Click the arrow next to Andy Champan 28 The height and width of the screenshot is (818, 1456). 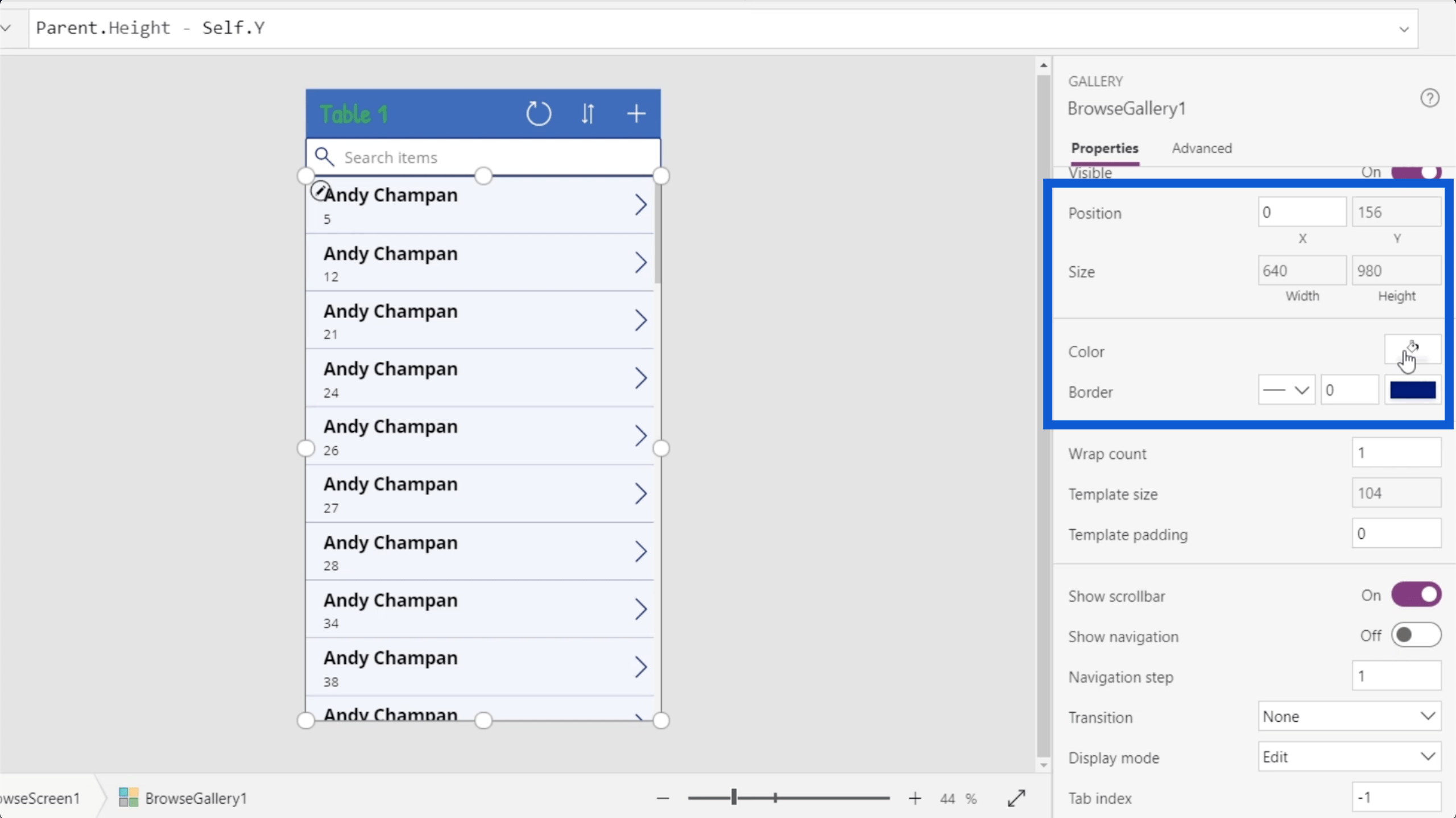tap(640, 551)
